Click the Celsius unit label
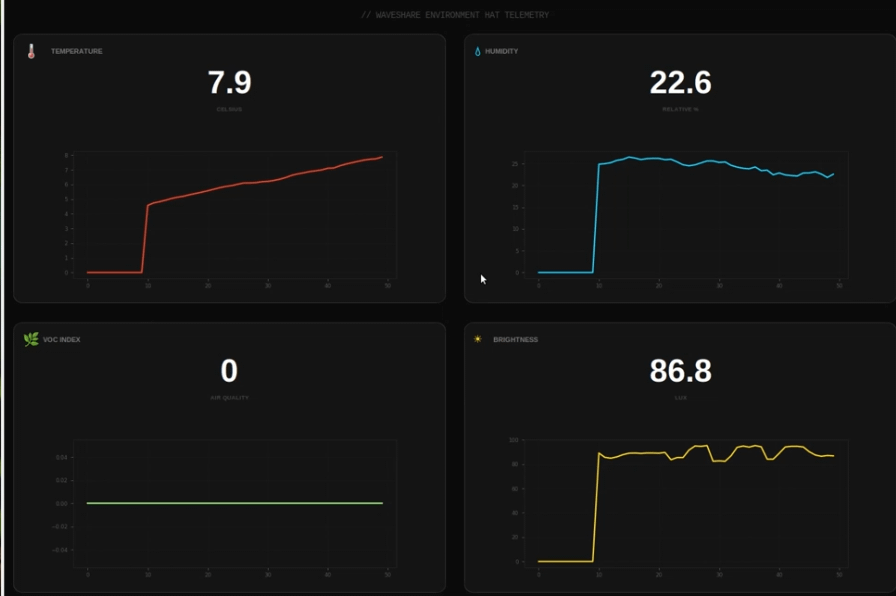The image size is (896, 596). pyautogui.click(x=229, y=109)
